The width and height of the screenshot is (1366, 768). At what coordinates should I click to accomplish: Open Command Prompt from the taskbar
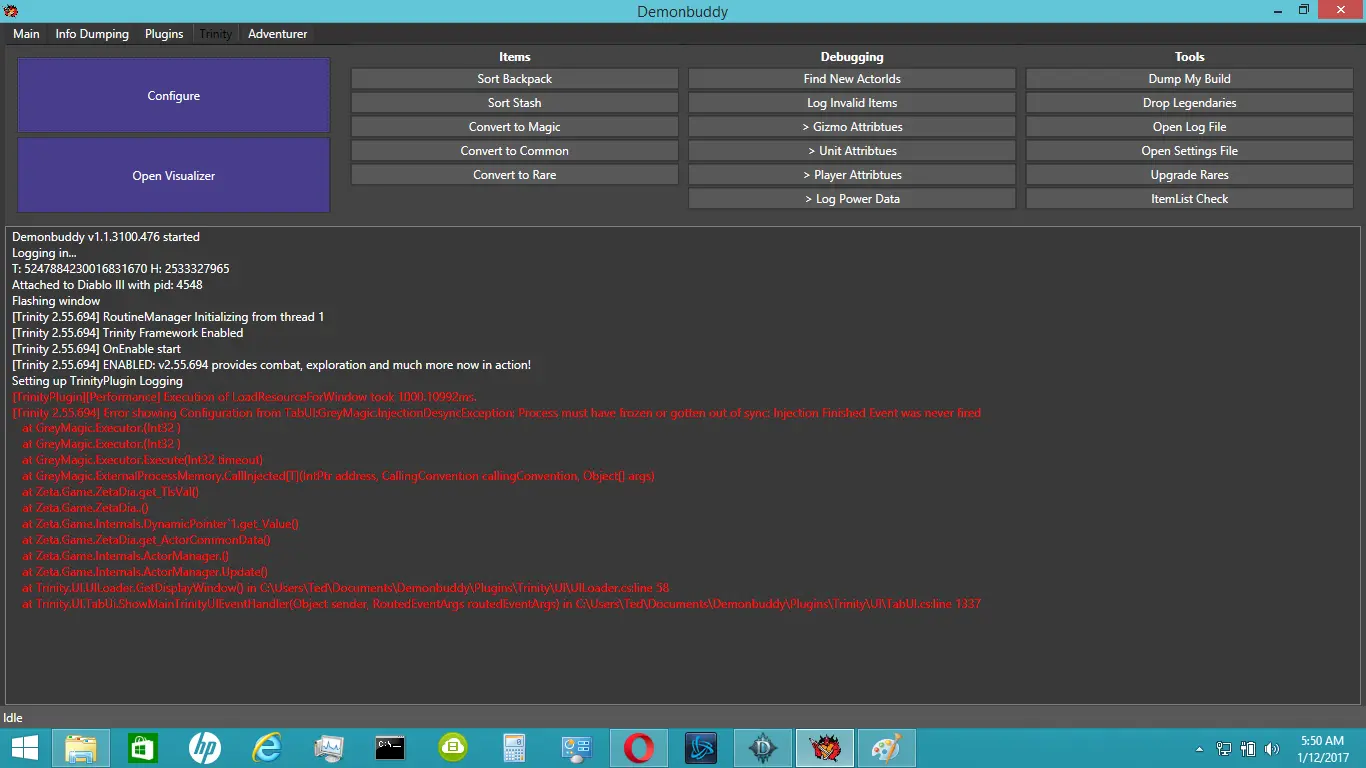coord(390,748)
